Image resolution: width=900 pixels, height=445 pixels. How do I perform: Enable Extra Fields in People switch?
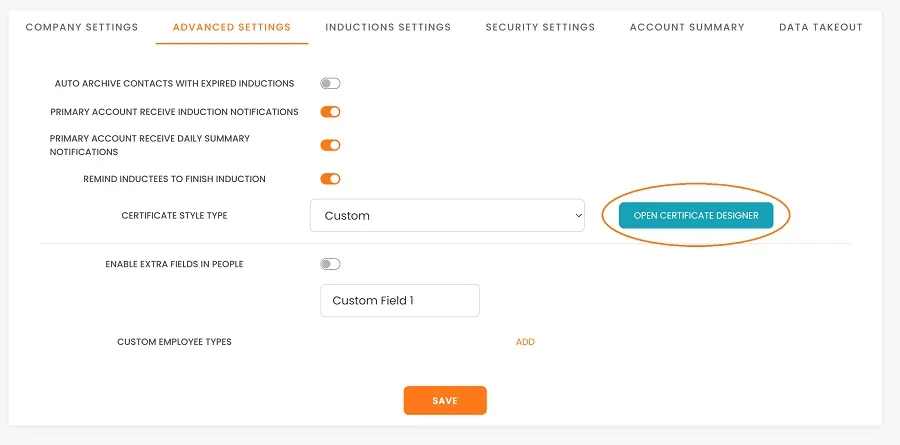click(x=330, y=264)
